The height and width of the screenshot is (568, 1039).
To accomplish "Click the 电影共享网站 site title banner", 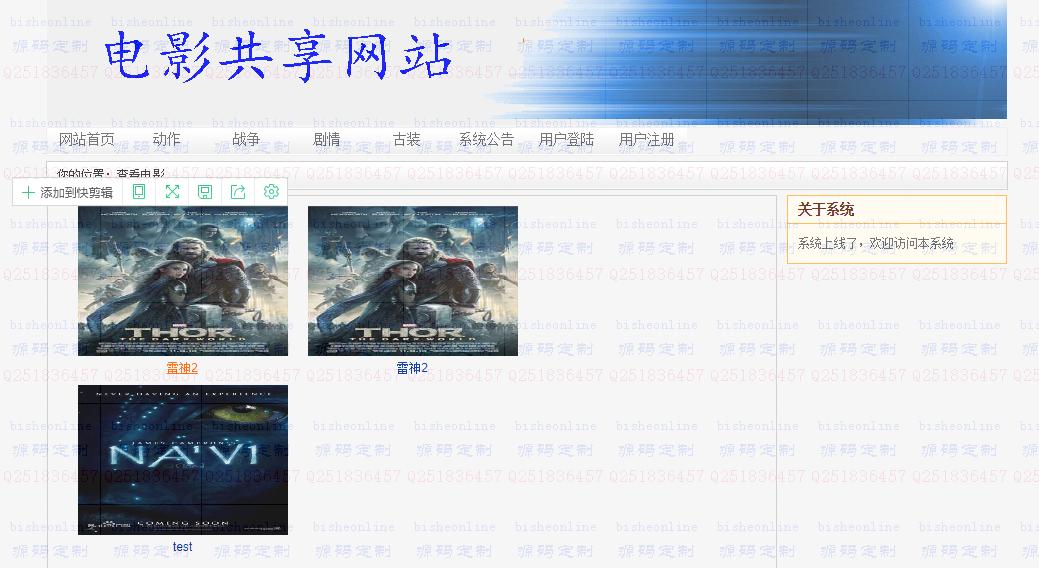I will tap(278, 56).
